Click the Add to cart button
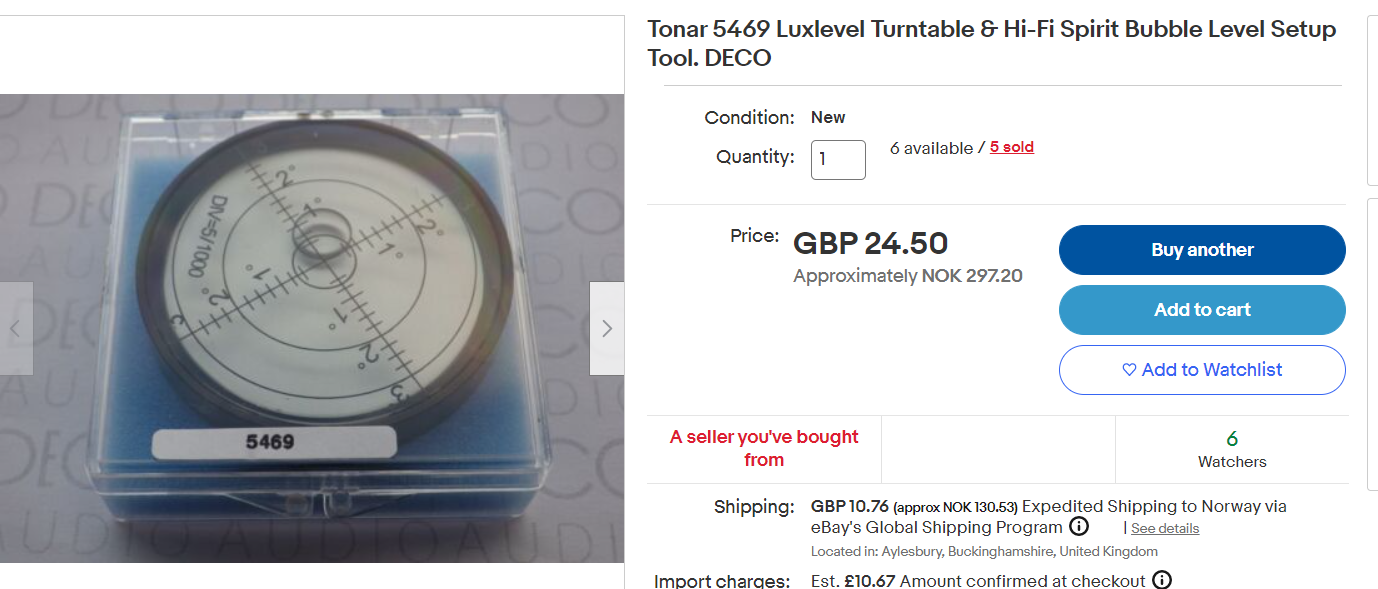This screenshot has height=589, width=1378. click(x=1201, y=310)
